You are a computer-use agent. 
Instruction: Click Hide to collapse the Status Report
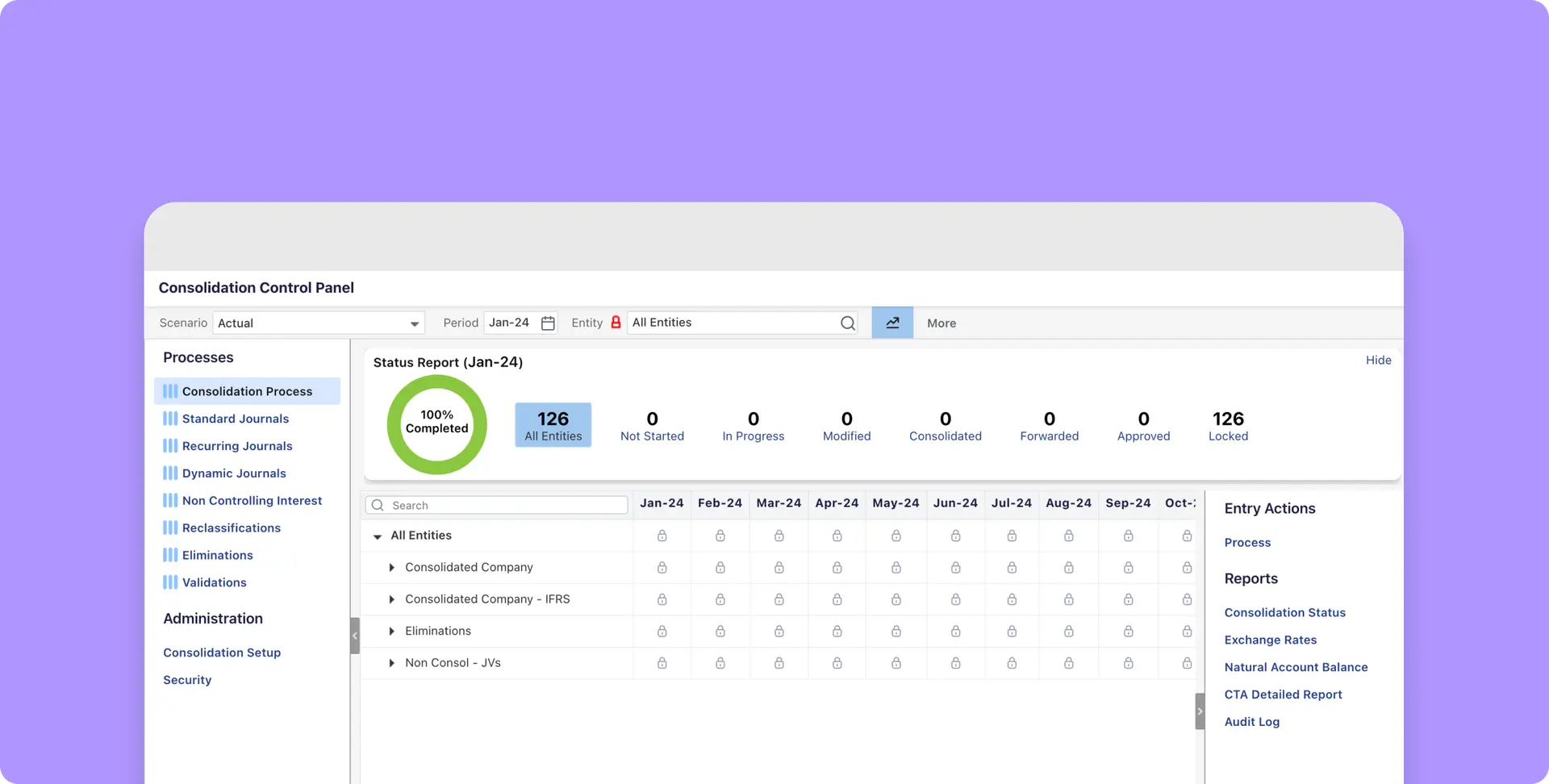(x=1378, y=361)
